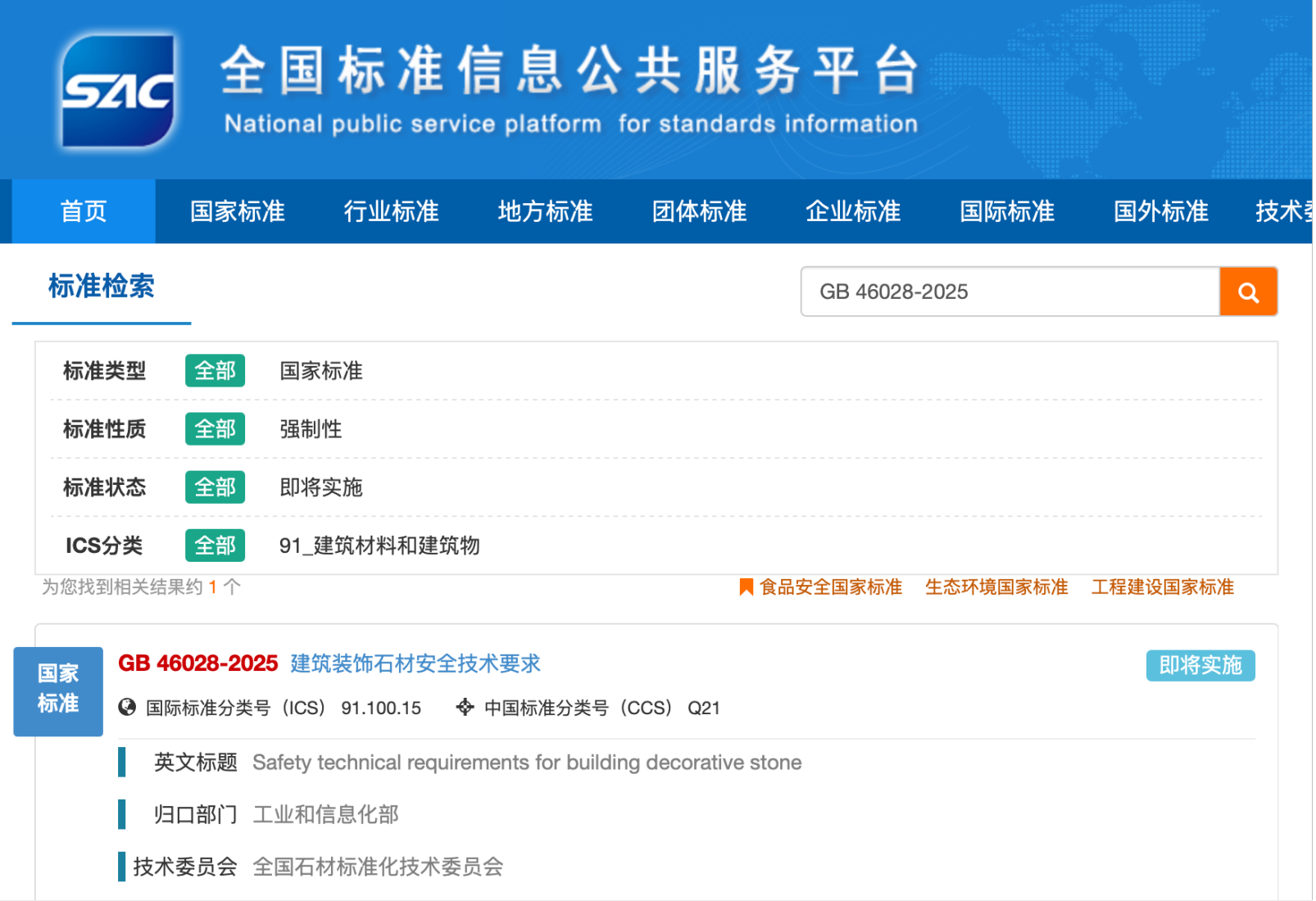Select 全部 for 标准状态 filter
This screenshot has height=901, width=1316.
point(215,487)
